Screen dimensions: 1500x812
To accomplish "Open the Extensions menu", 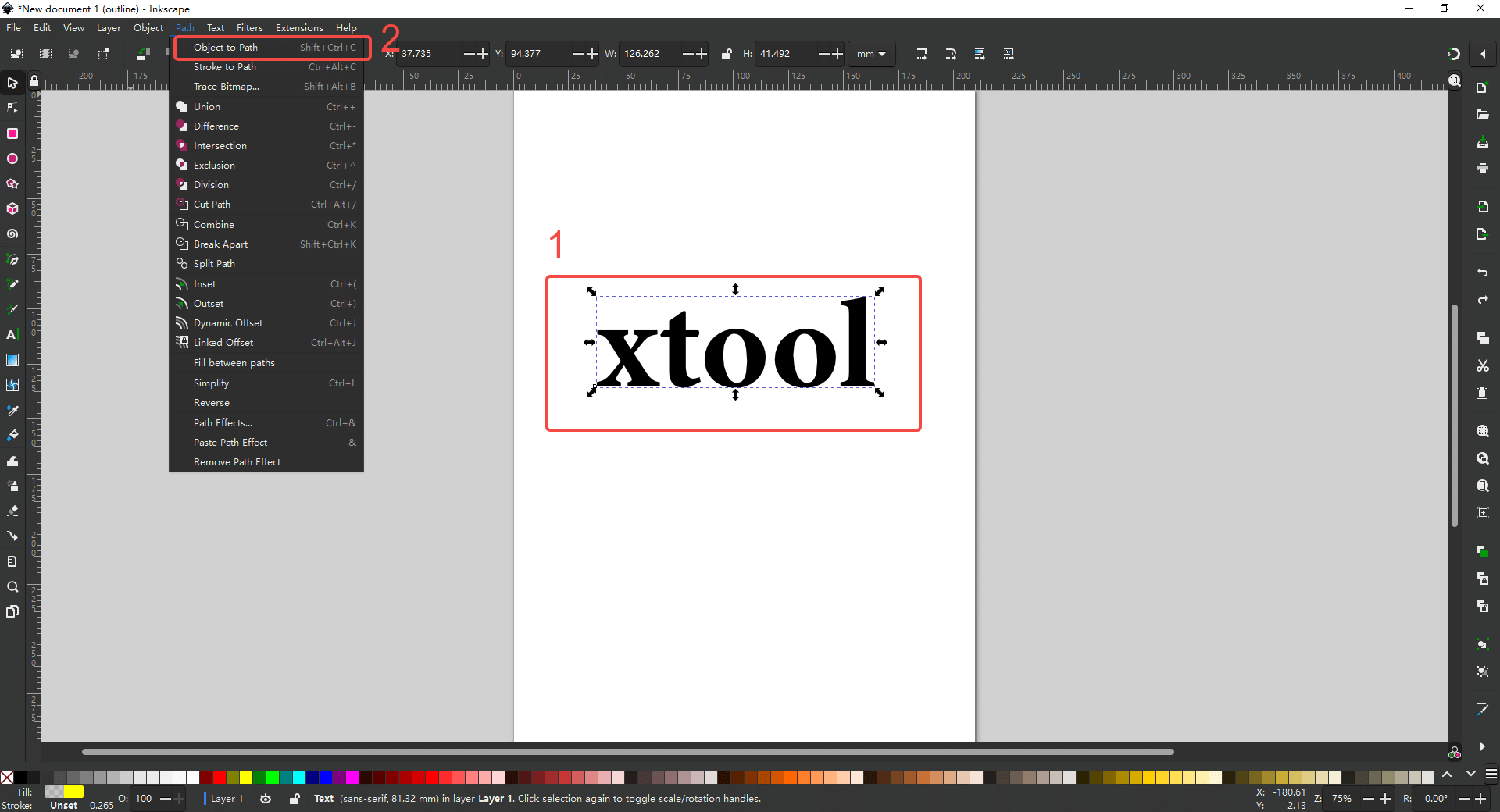I will (299, 28).
